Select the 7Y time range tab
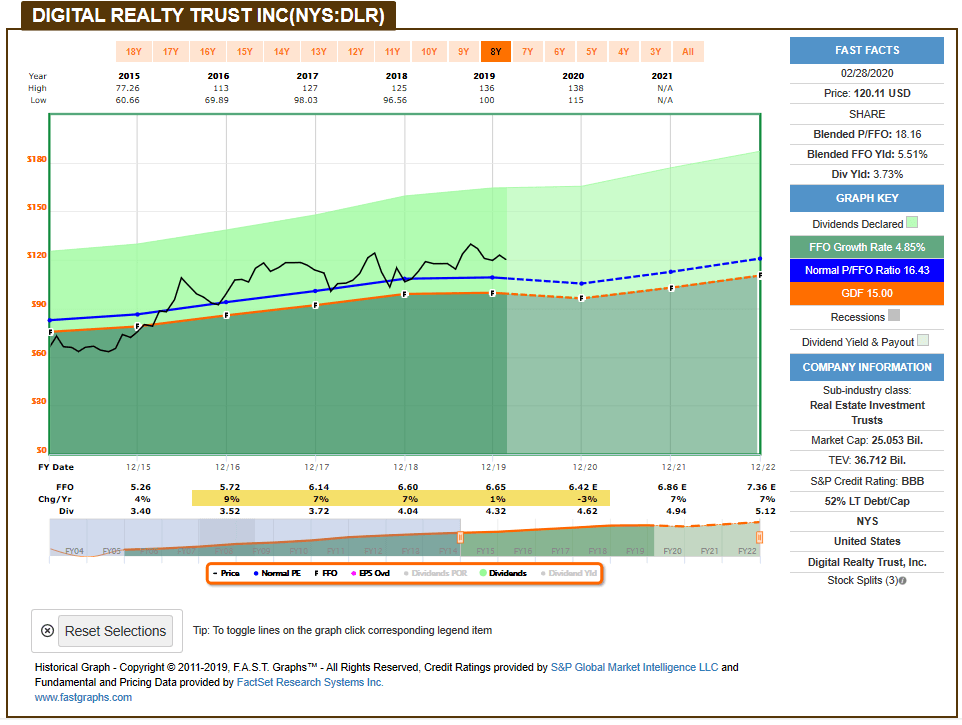 click(528, 52)
